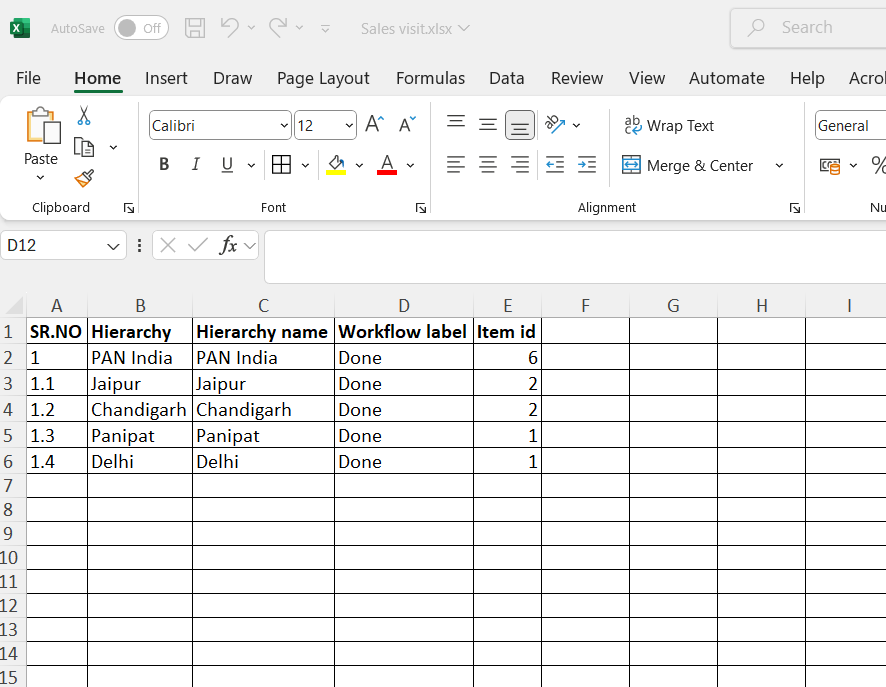Apply the yellow Fill Color swatch
This screenshot has height=687, width=886.
[335, 165]
